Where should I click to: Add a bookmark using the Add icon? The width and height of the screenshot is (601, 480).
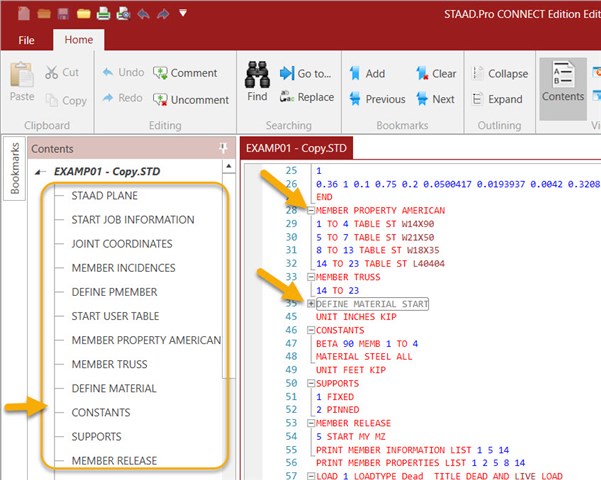point(365,73)
